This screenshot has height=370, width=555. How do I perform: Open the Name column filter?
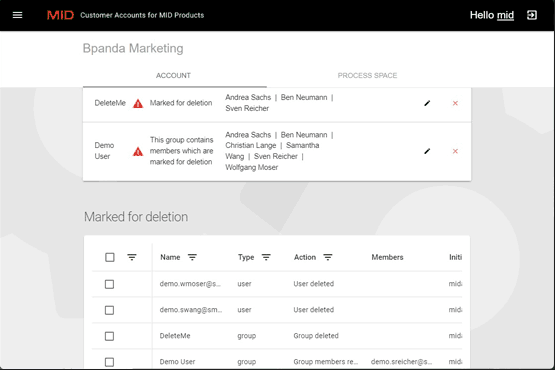[192, 257]
